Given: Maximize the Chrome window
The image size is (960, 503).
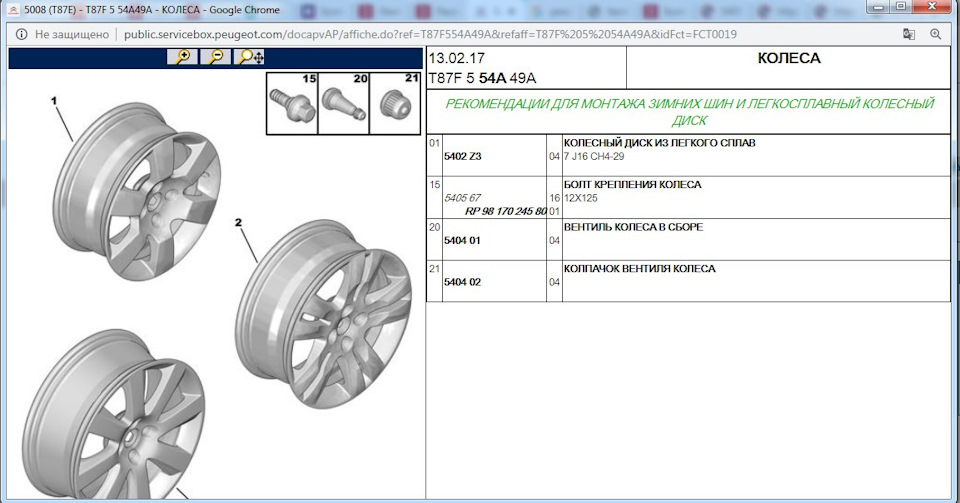Looking at the screenshot, I should 901,6.
